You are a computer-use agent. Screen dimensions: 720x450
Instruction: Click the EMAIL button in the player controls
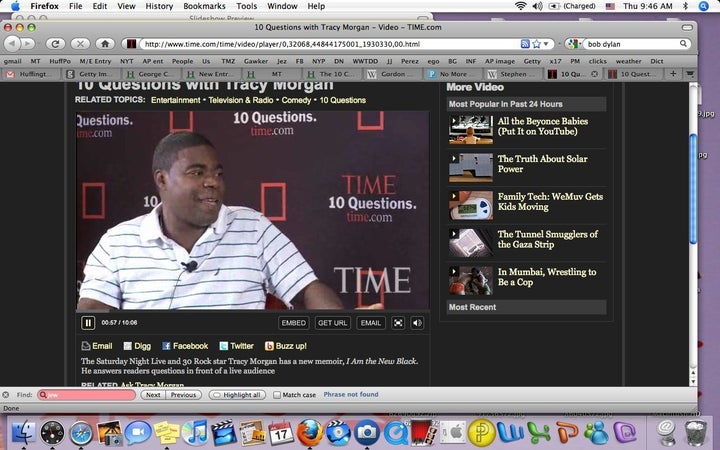coord(371,323)
